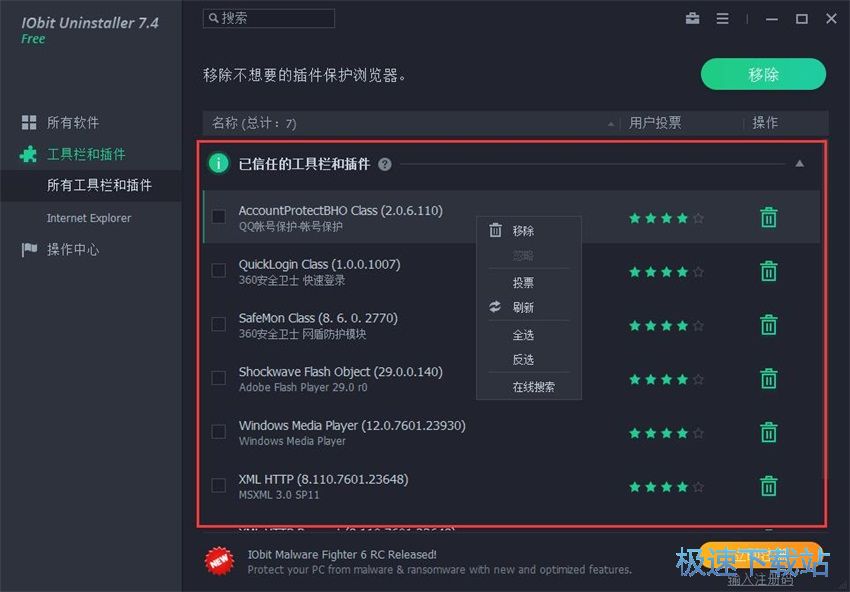
Task: Open the toolbox briefcase icon
Action: [692, 18]
